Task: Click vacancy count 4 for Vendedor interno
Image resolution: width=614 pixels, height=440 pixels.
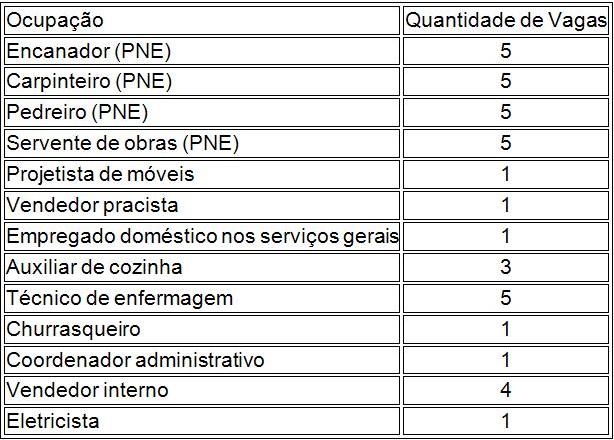Action: [506, 391]
